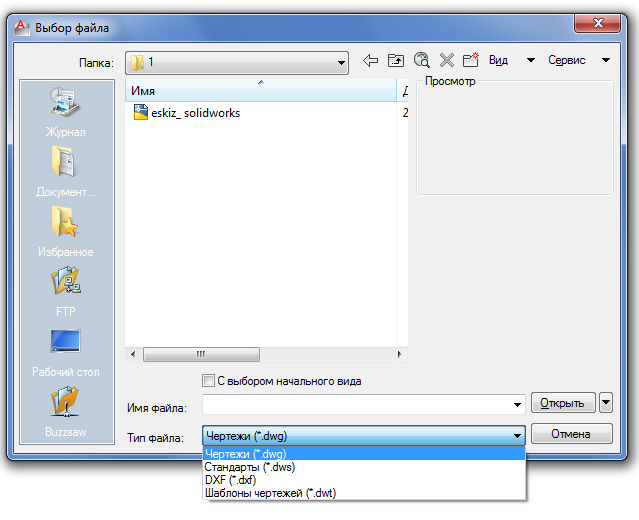Open the Сервис menu
The width and height of the screenshot is (639, 520).
tap(566, 60)
